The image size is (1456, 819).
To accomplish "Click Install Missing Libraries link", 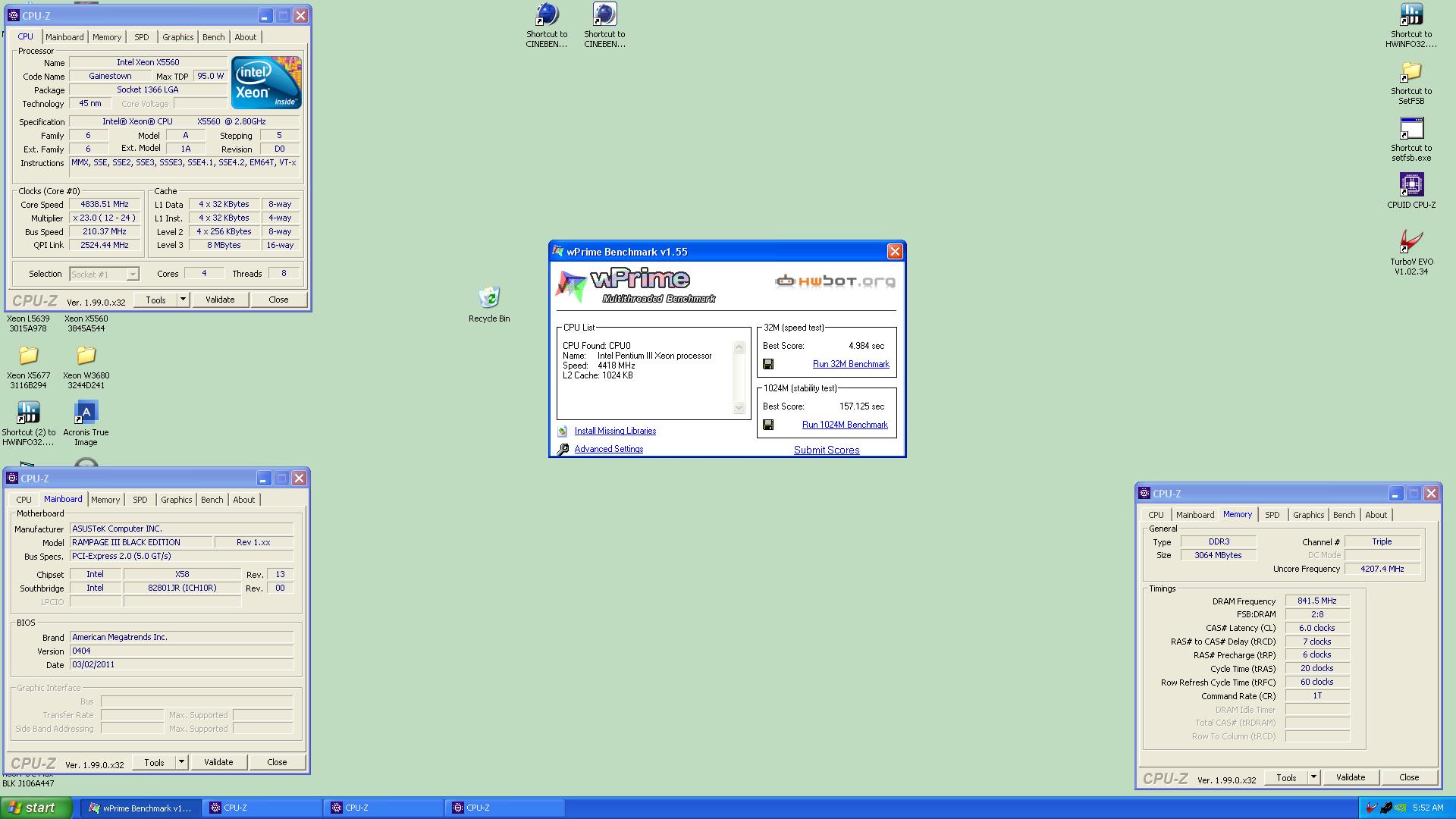I will tap(615, 431).
